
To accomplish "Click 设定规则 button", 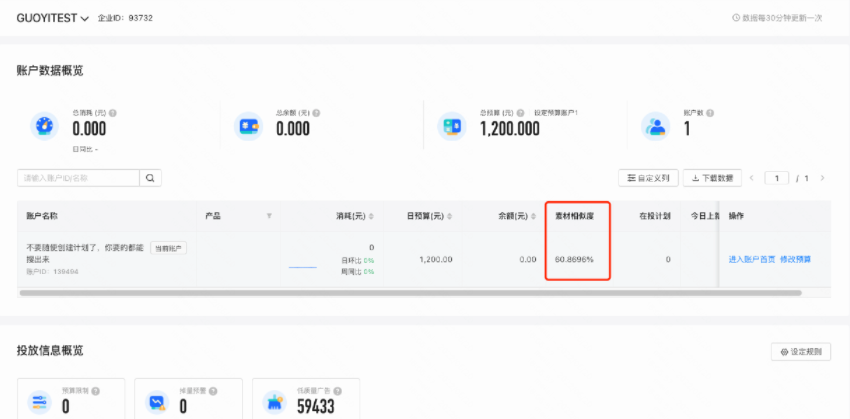I will (801, 352).
